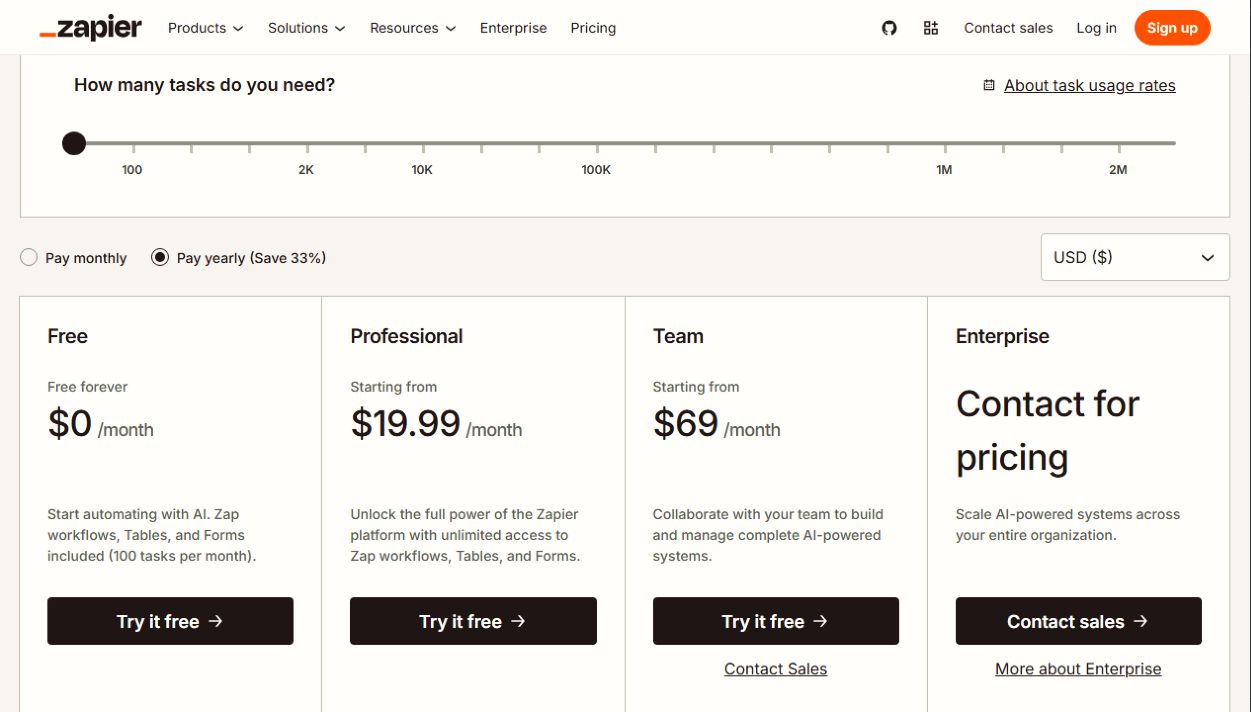This screenshot has width=1251, height=712.
Task: Click Try it free under Free plan
Action: point(170,621)
